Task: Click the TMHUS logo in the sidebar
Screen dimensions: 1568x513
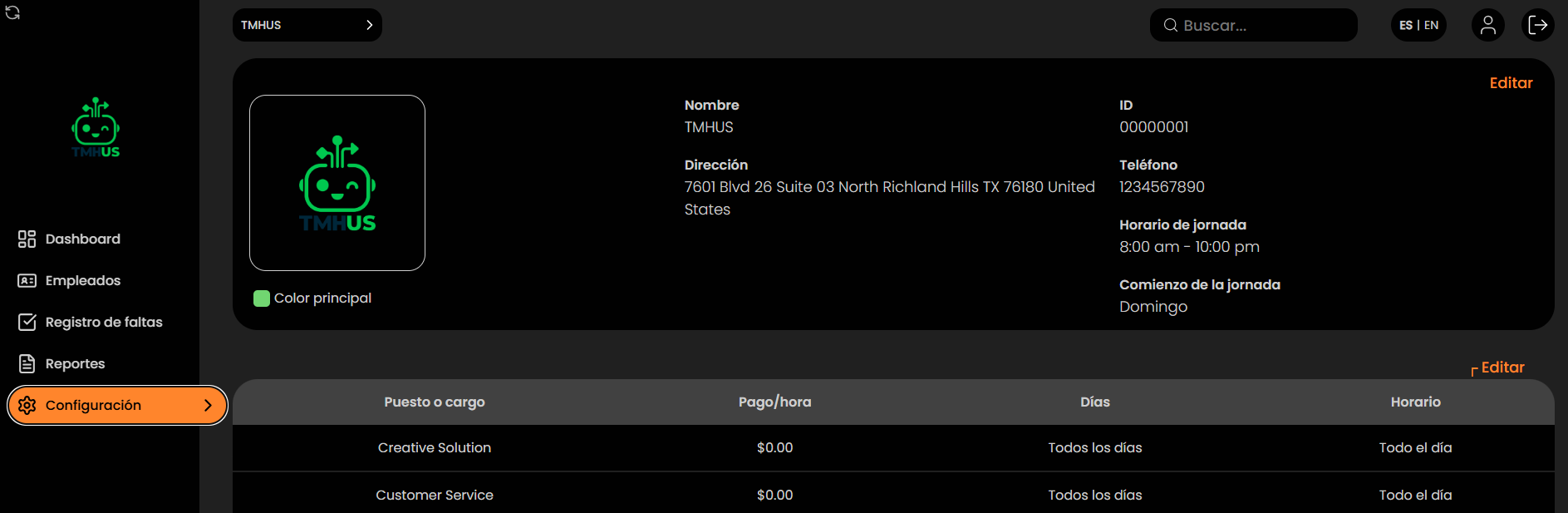Action: (96, 127)
